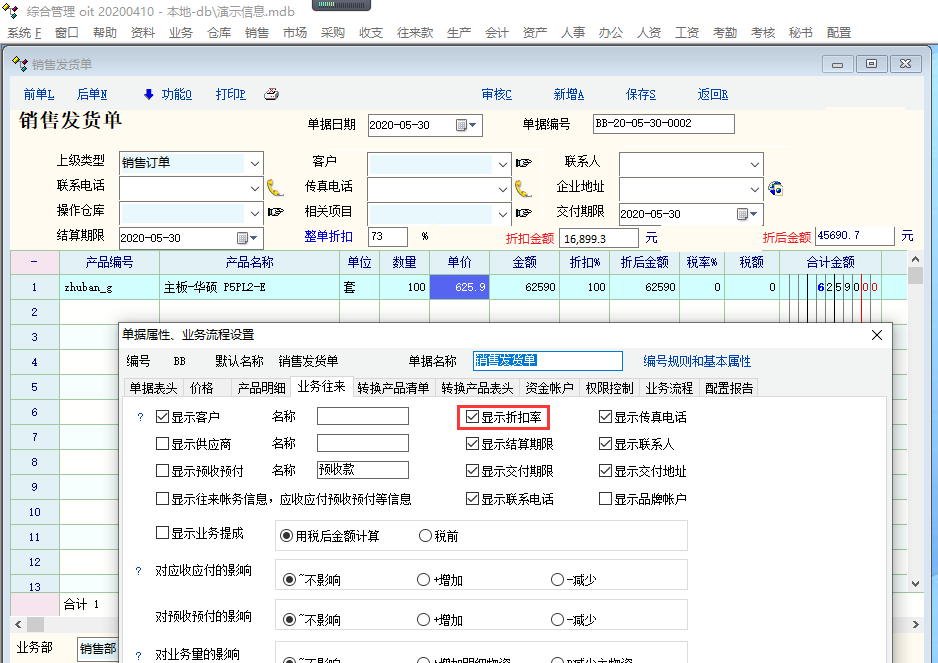Viewport: 938px width, 663px height.
Task: Click the printer icon beside 打印
Action: pos(271,95)
